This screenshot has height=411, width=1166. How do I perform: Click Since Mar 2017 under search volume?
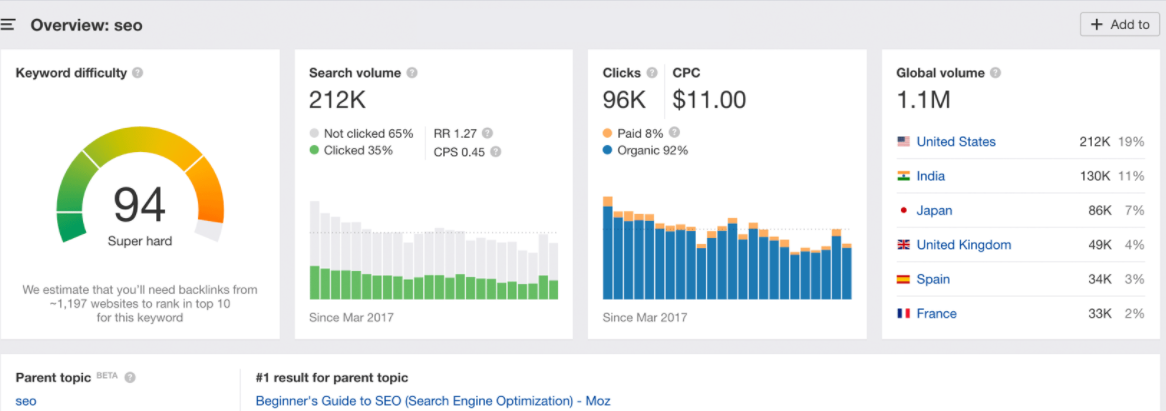[351, 317]
